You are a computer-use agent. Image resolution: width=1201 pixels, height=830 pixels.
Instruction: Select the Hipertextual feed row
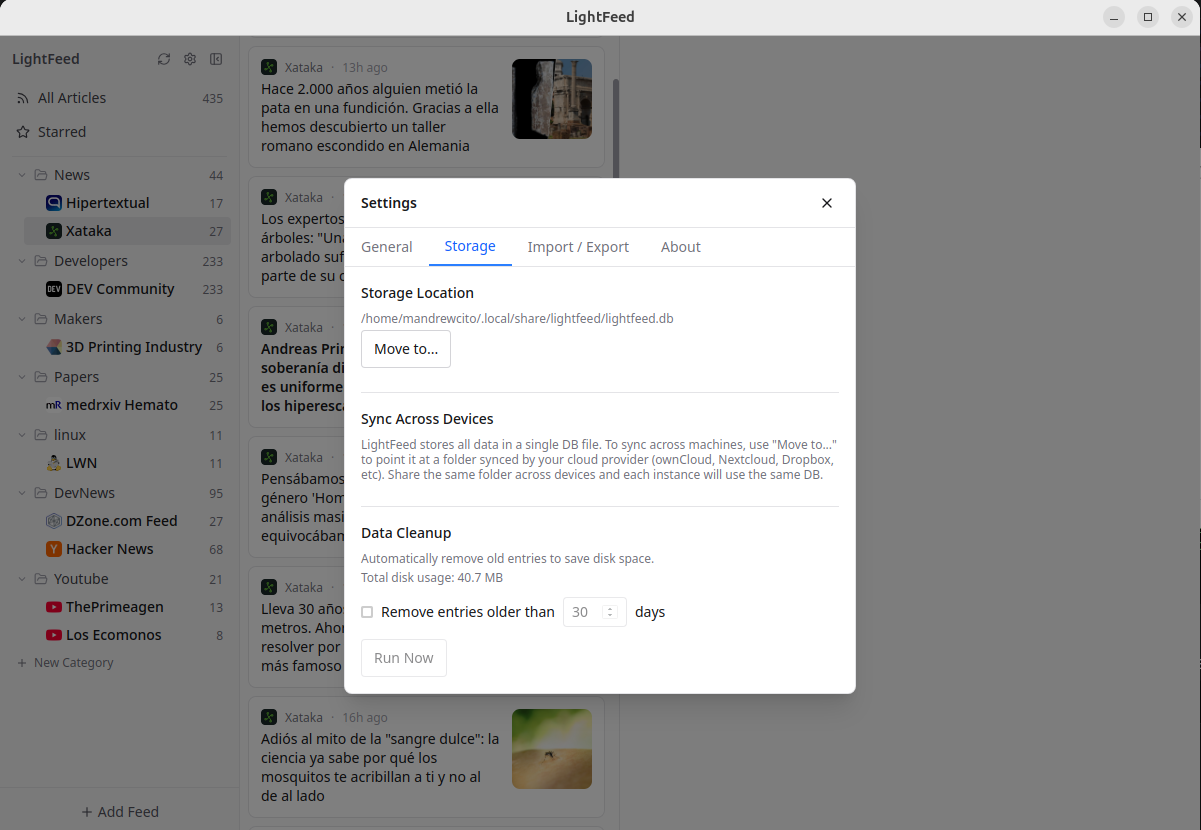127,203
